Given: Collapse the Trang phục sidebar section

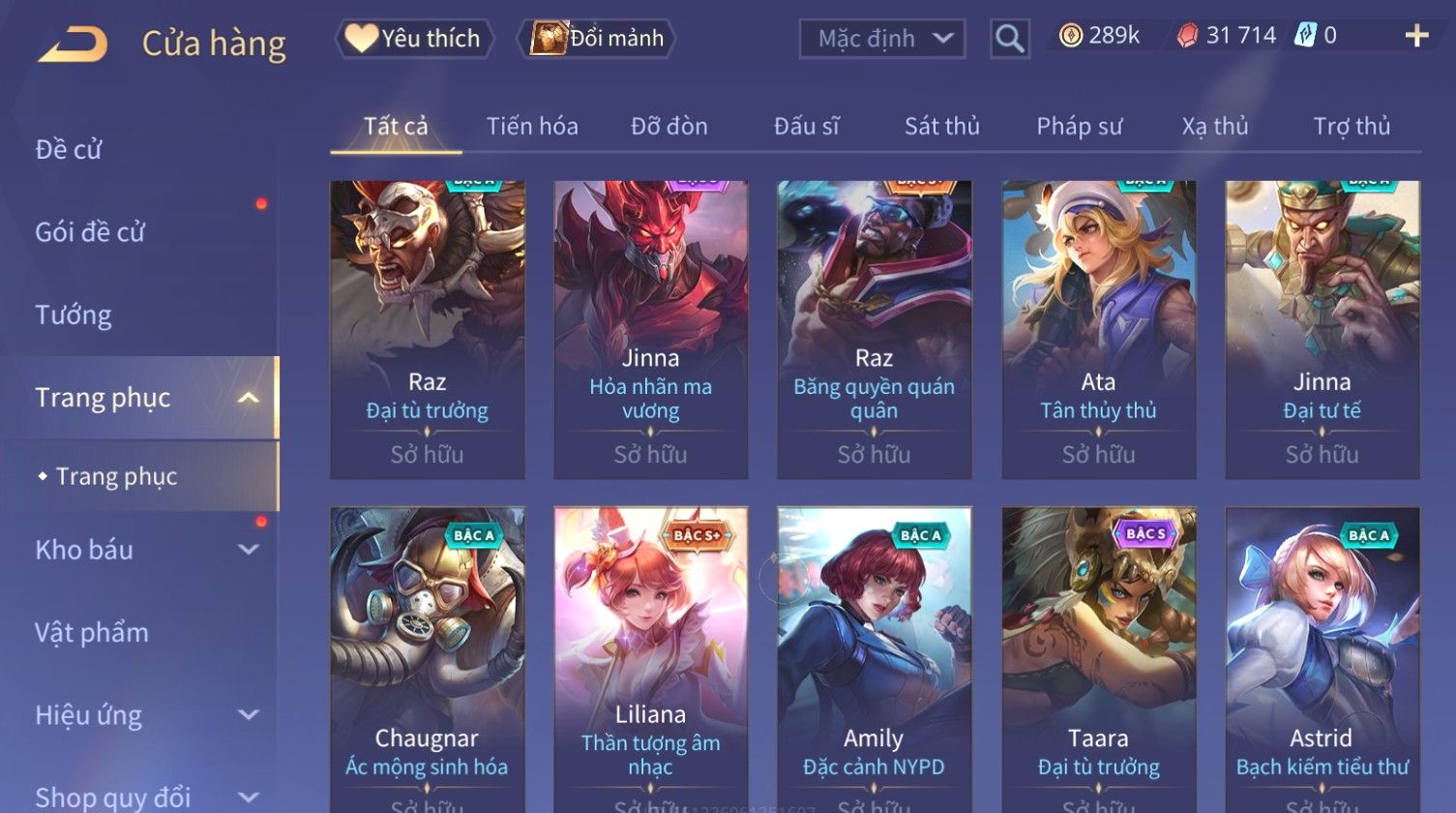Looking at the screenshot, I should (x=249, y=398).
